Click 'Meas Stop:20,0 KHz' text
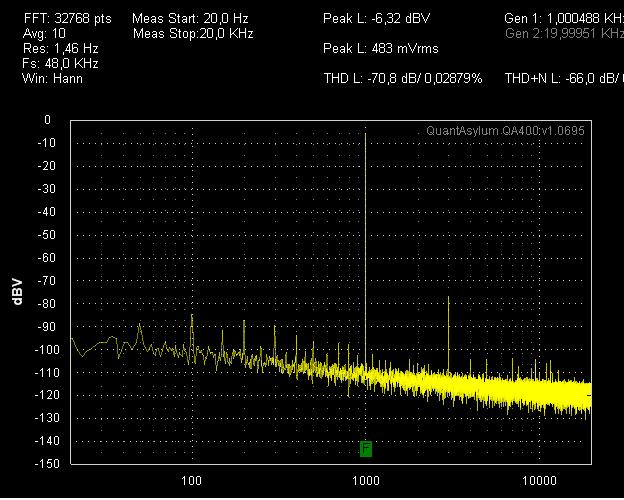The image size is (624, 500). pyautogui.click(x=193, y=33)
